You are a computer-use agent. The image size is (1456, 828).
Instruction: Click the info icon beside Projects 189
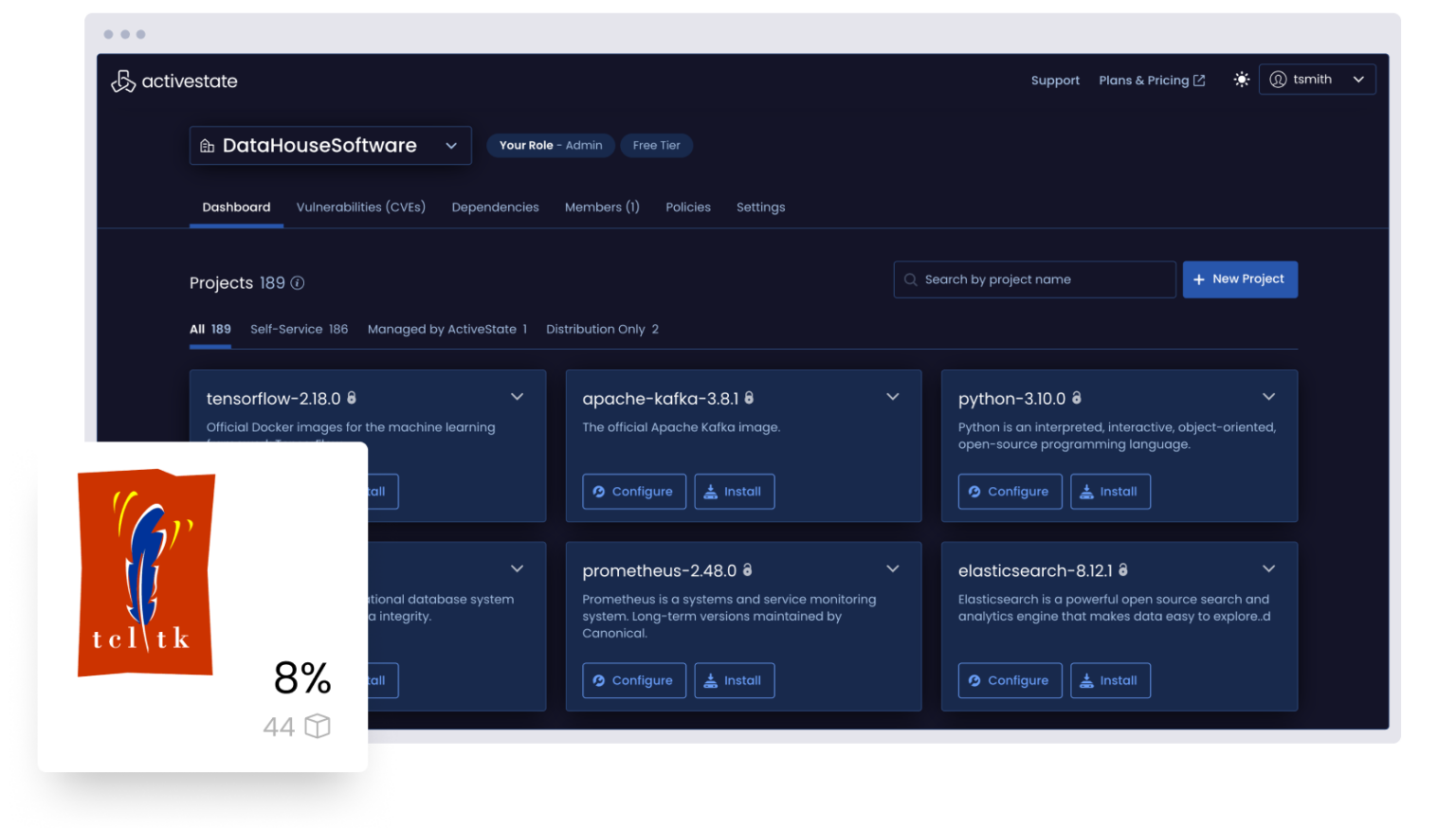298,282
